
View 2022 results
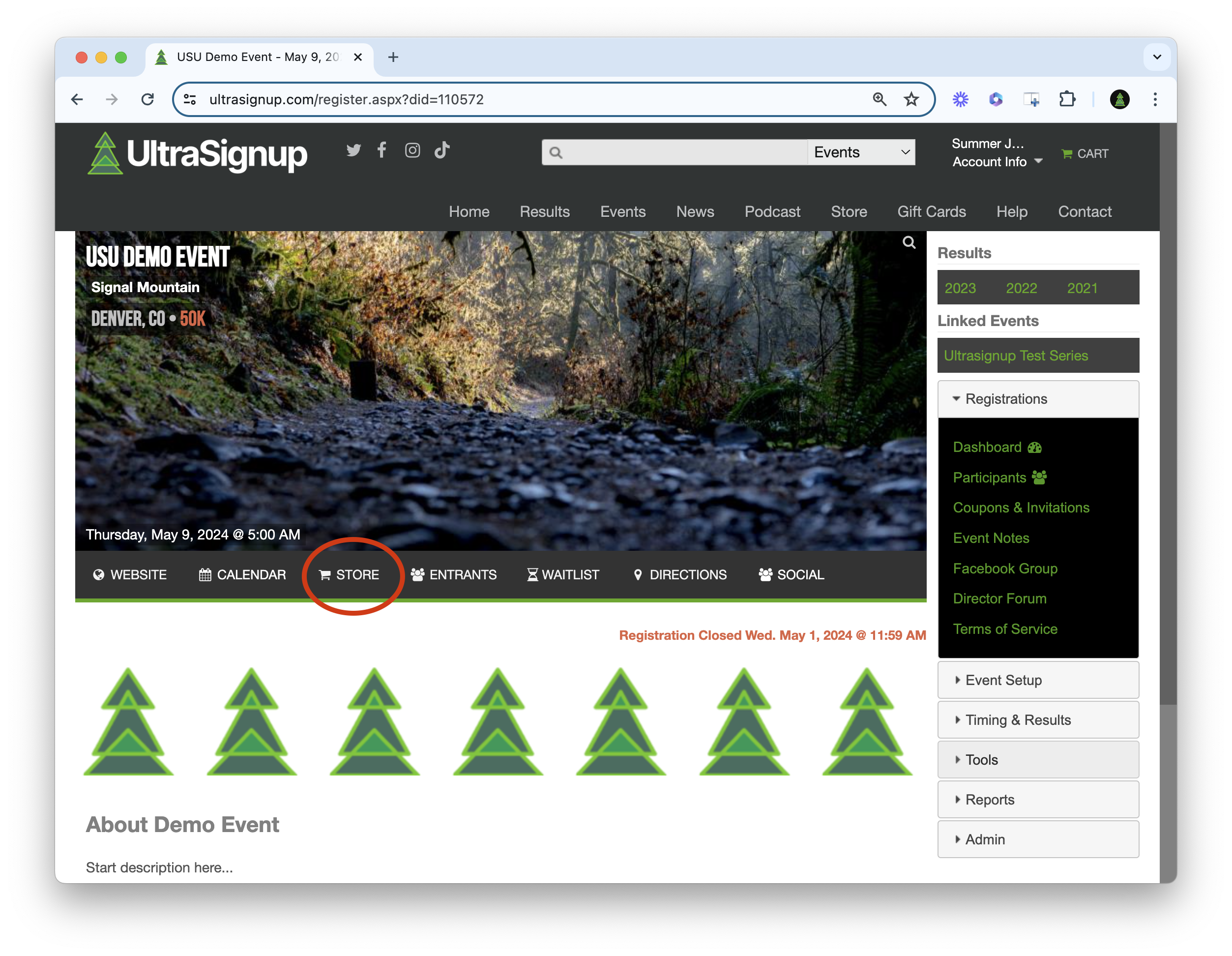1022,288
